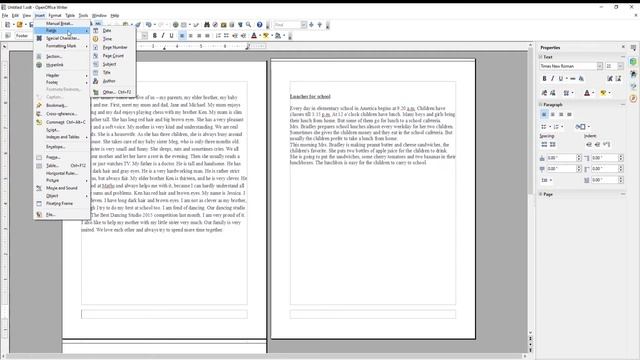Open Special Character from Insert menu
640x360 pixels.
coord(62,38)
